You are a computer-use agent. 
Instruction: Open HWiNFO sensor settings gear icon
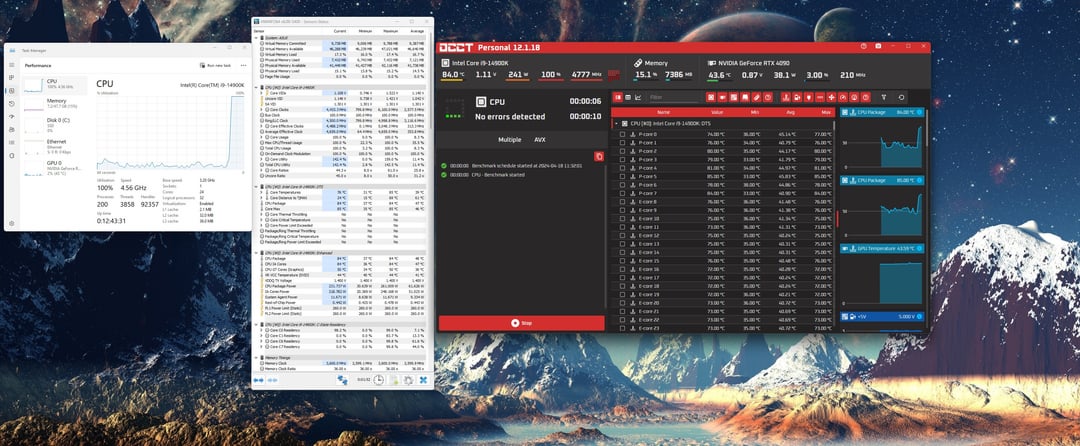tap(408, 380)
